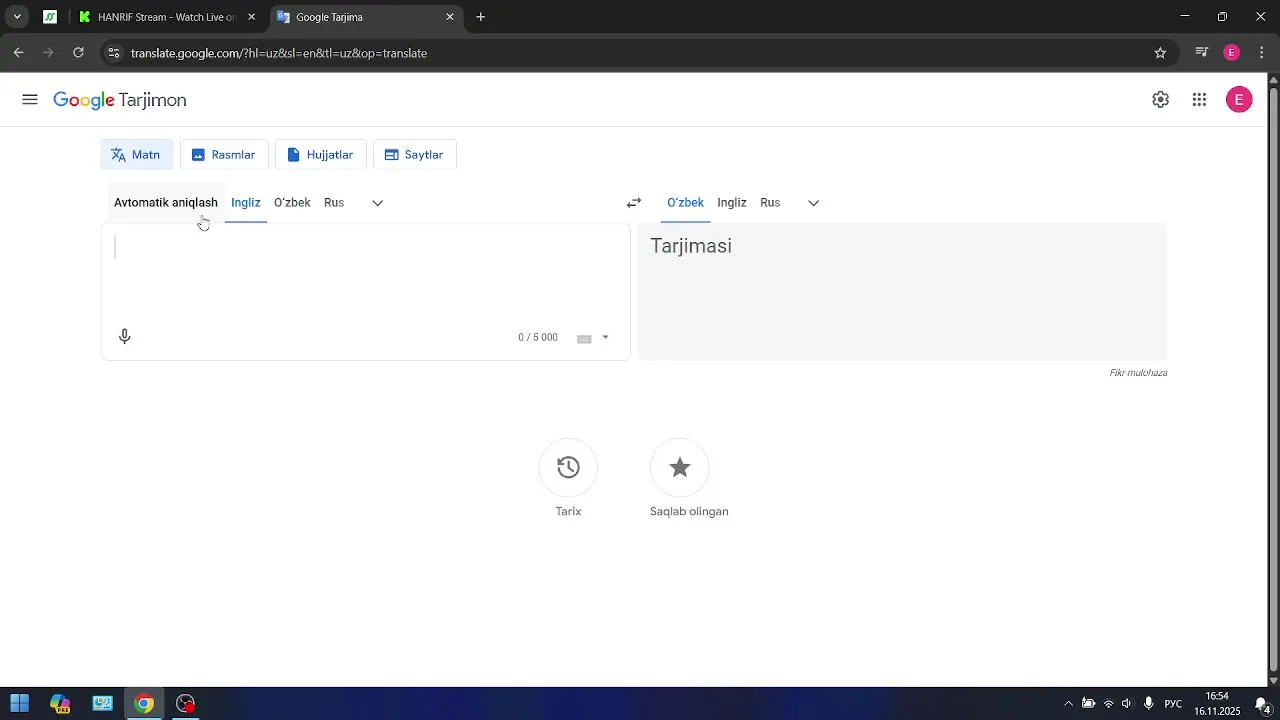1280x720 pixels.
Task: Select Rus as source language
Action: (334, 203)
